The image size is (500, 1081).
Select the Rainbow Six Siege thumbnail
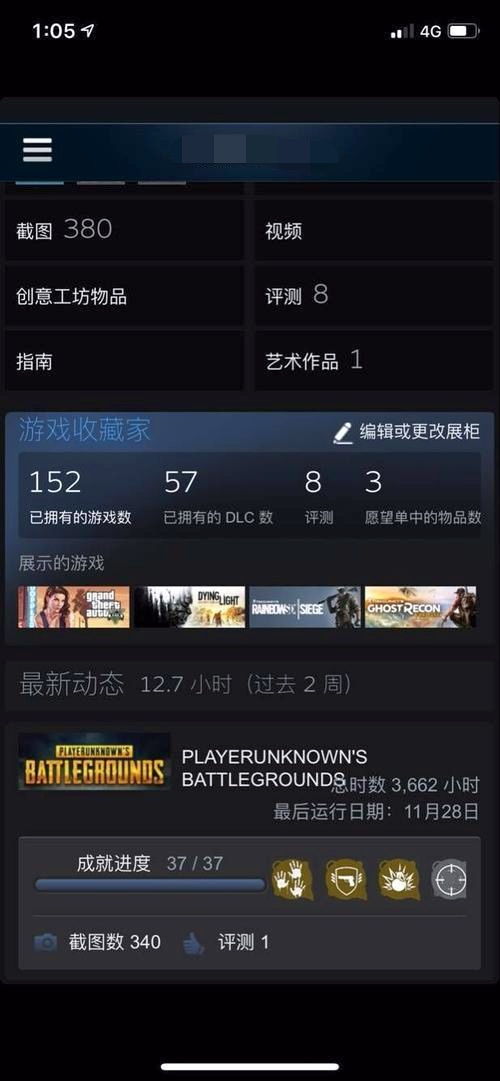point(305,607)
